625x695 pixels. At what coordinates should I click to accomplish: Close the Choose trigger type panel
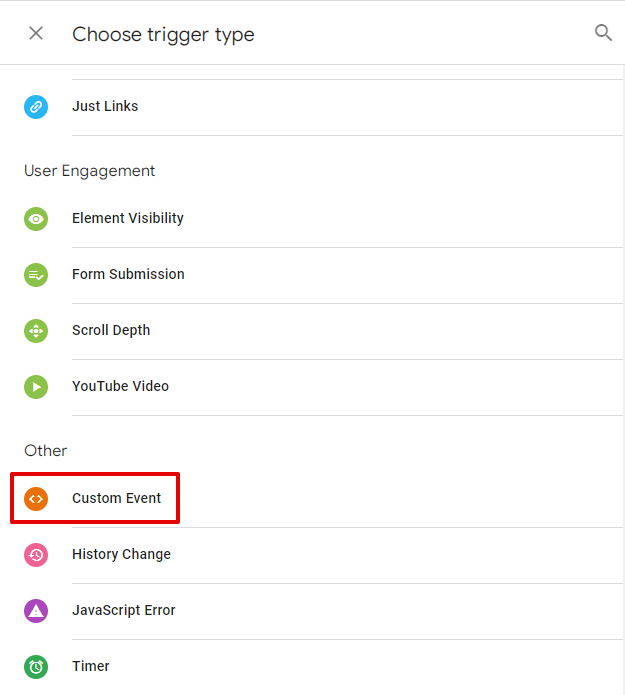coord(36,33)
